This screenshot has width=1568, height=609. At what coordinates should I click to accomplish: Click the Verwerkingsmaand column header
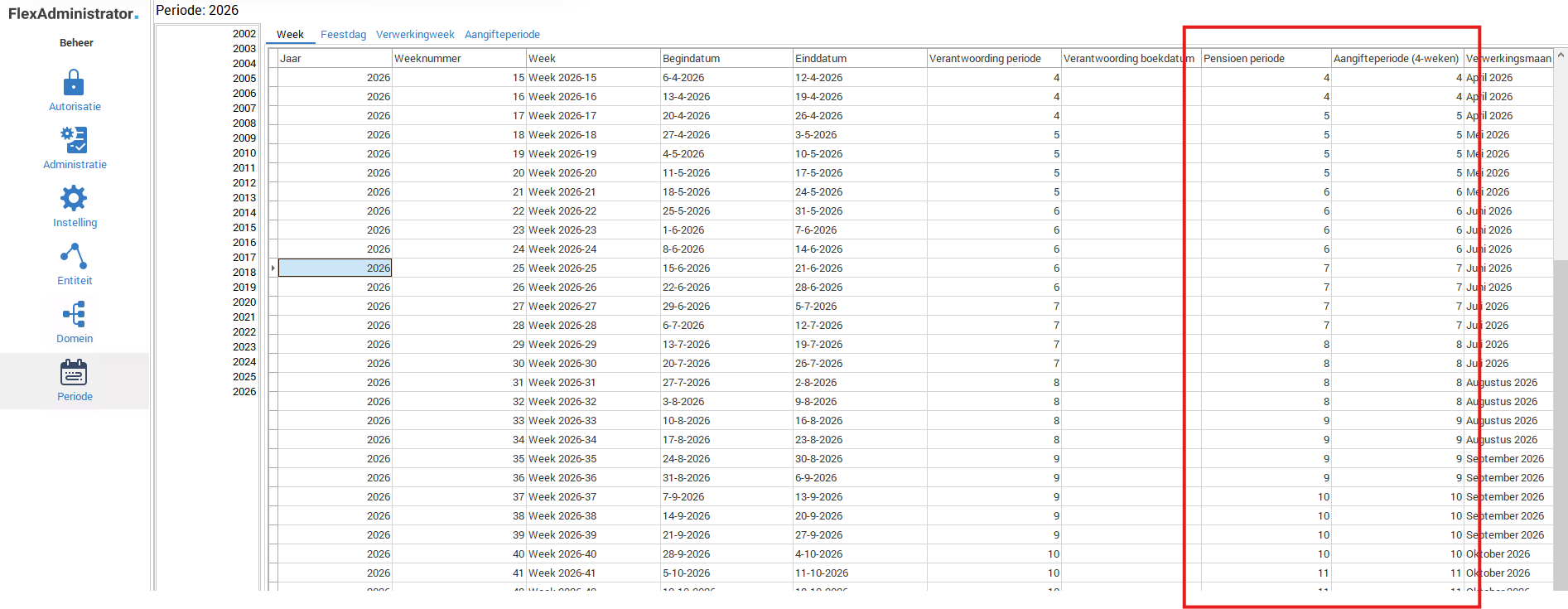pos(1508,58)
